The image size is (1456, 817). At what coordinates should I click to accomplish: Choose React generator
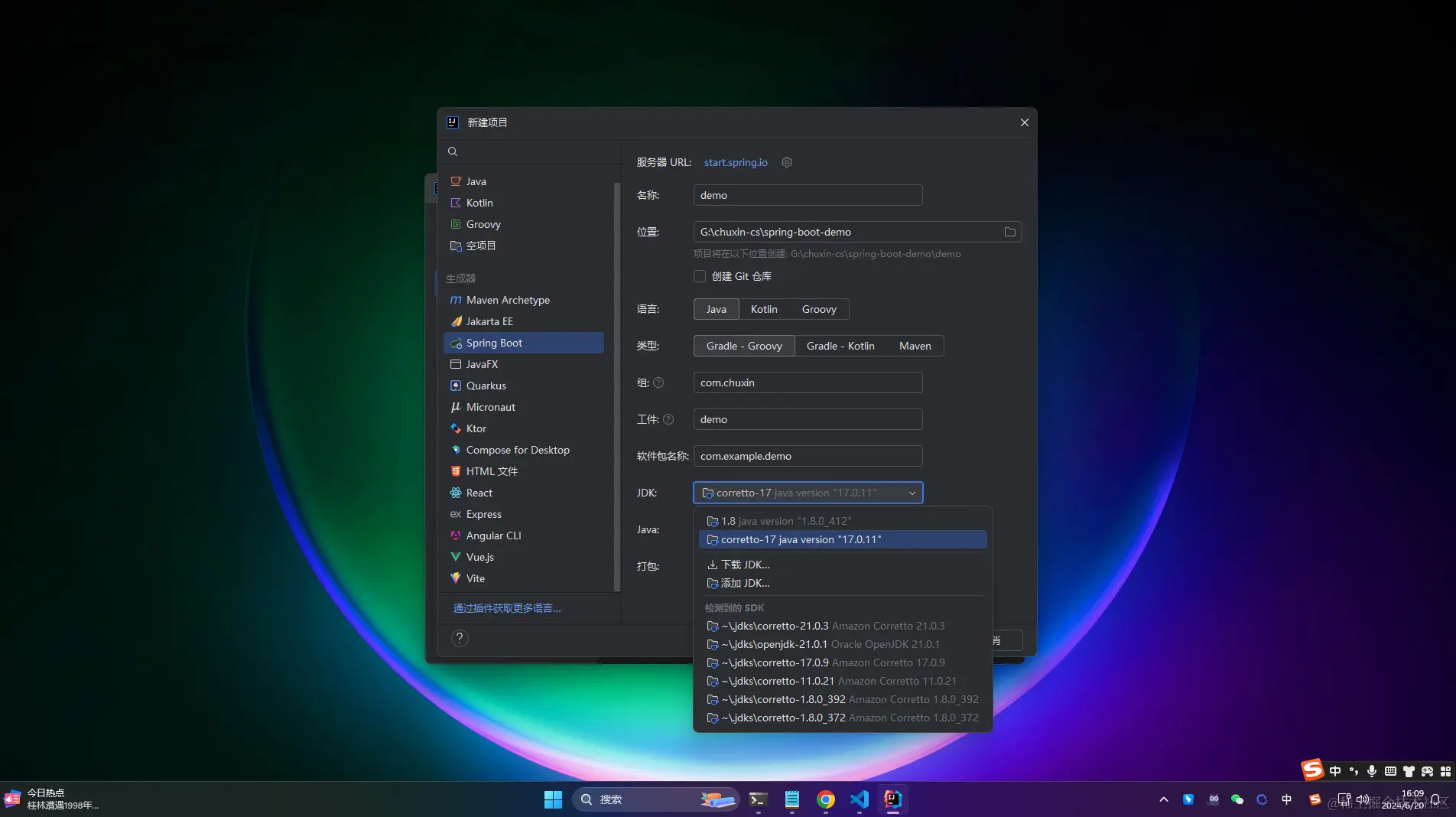tap(524, 493)
